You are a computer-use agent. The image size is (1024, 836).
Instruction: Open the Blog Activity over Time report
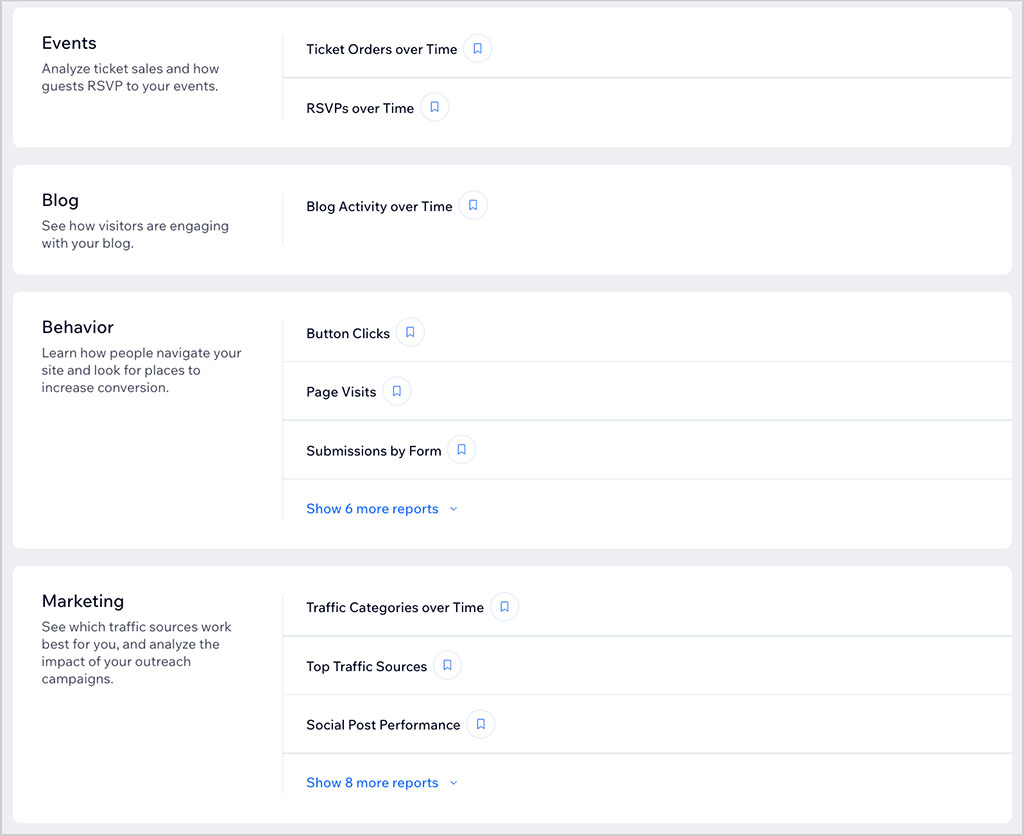point(379,206)
